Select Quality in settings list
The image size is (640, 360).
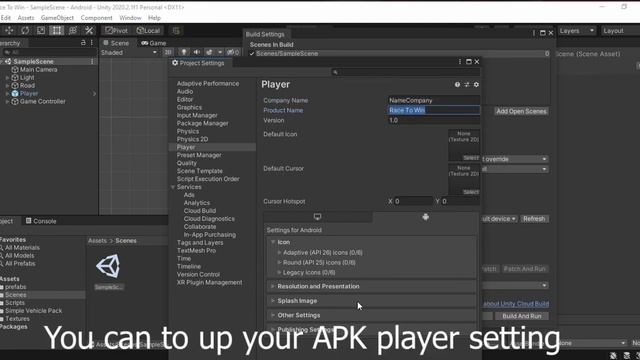tap(187, 163)
